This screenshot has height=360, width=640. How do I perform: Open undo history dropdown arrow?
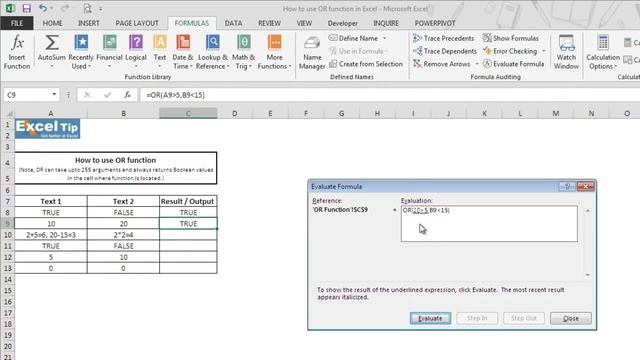51,8
